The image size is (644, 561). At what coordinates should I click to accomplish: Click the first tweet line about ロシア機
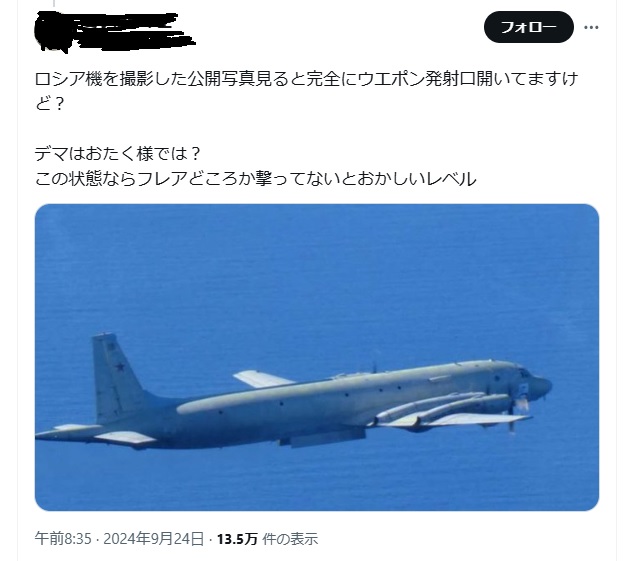click(306, 79)
